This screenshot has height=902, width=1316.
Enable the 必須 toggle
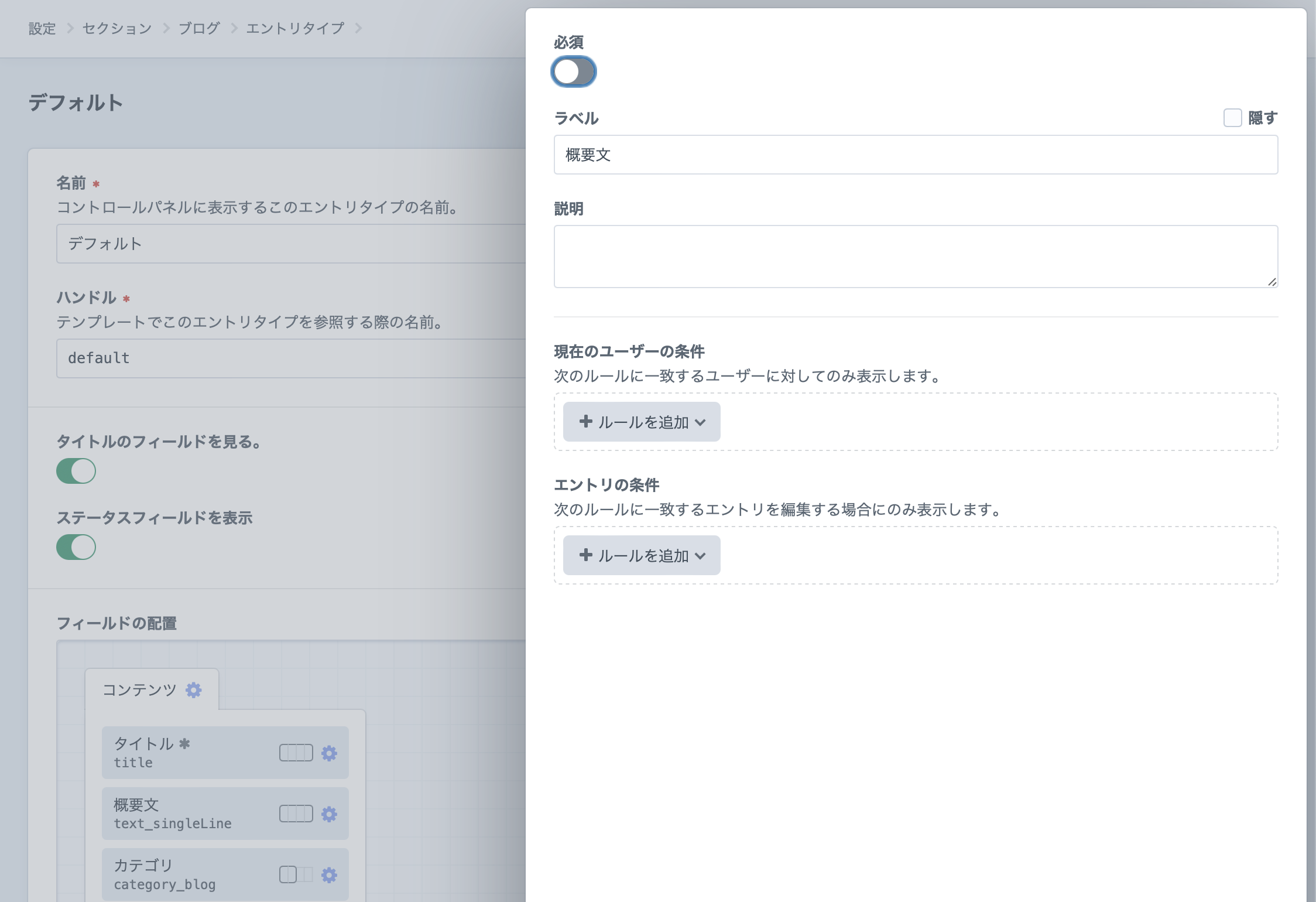coord(574,71)
